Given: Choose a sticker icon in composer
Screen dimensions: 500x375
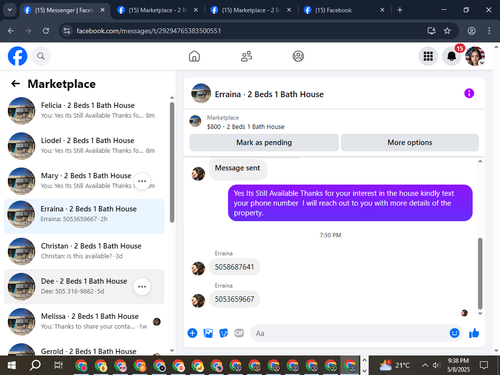Looking at the screenshot, I should [224, 333].
